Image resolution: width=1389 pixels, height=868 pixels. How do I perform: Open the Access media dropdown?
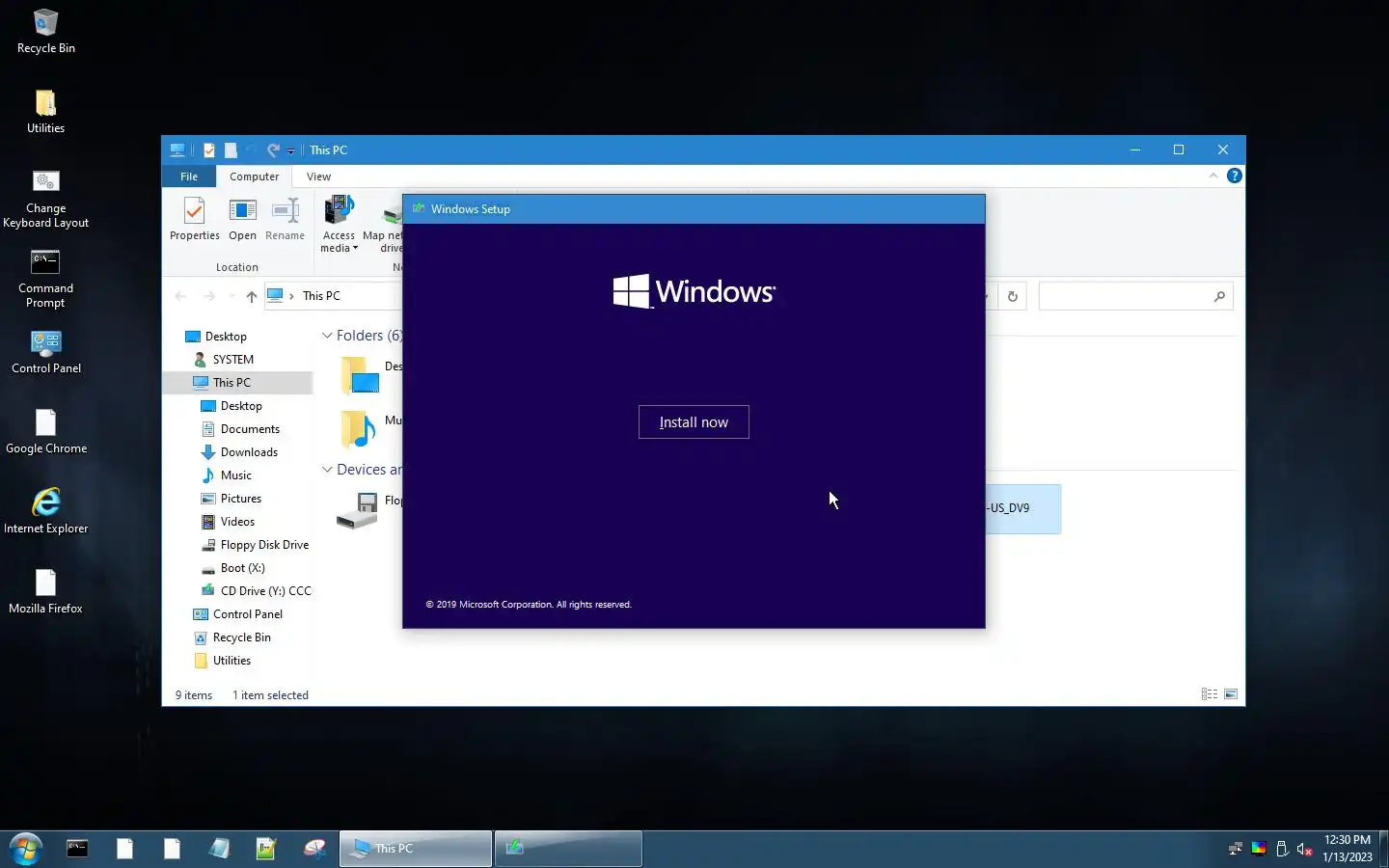(x=339, y=224)
